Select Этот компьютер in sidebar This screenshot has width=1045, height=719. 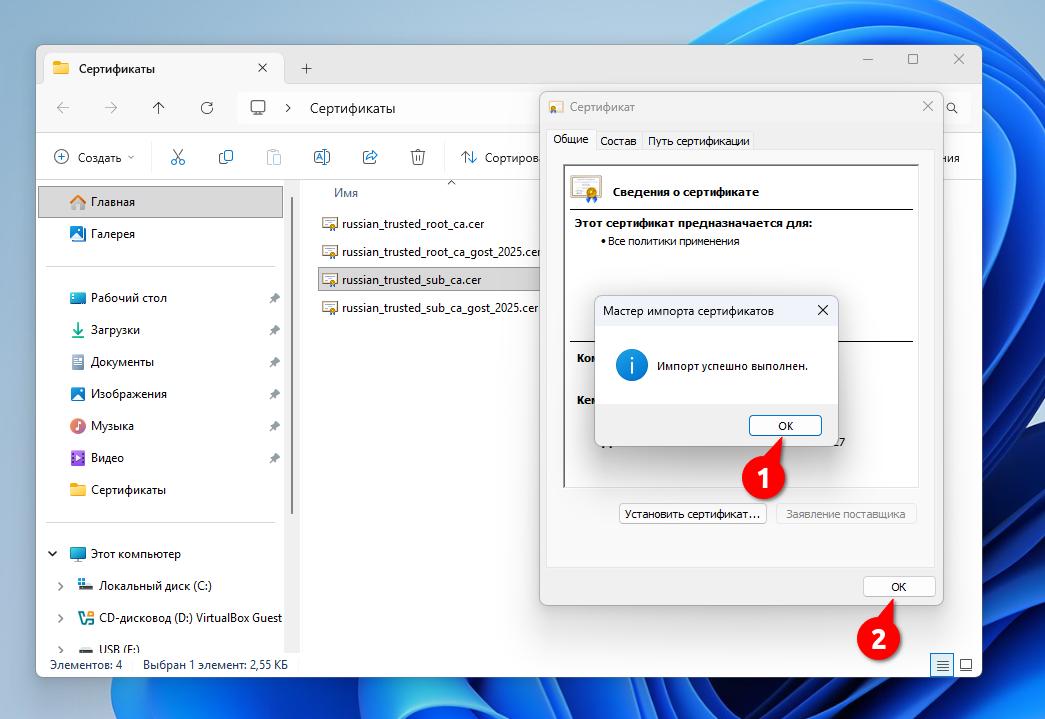click(135, 554)
